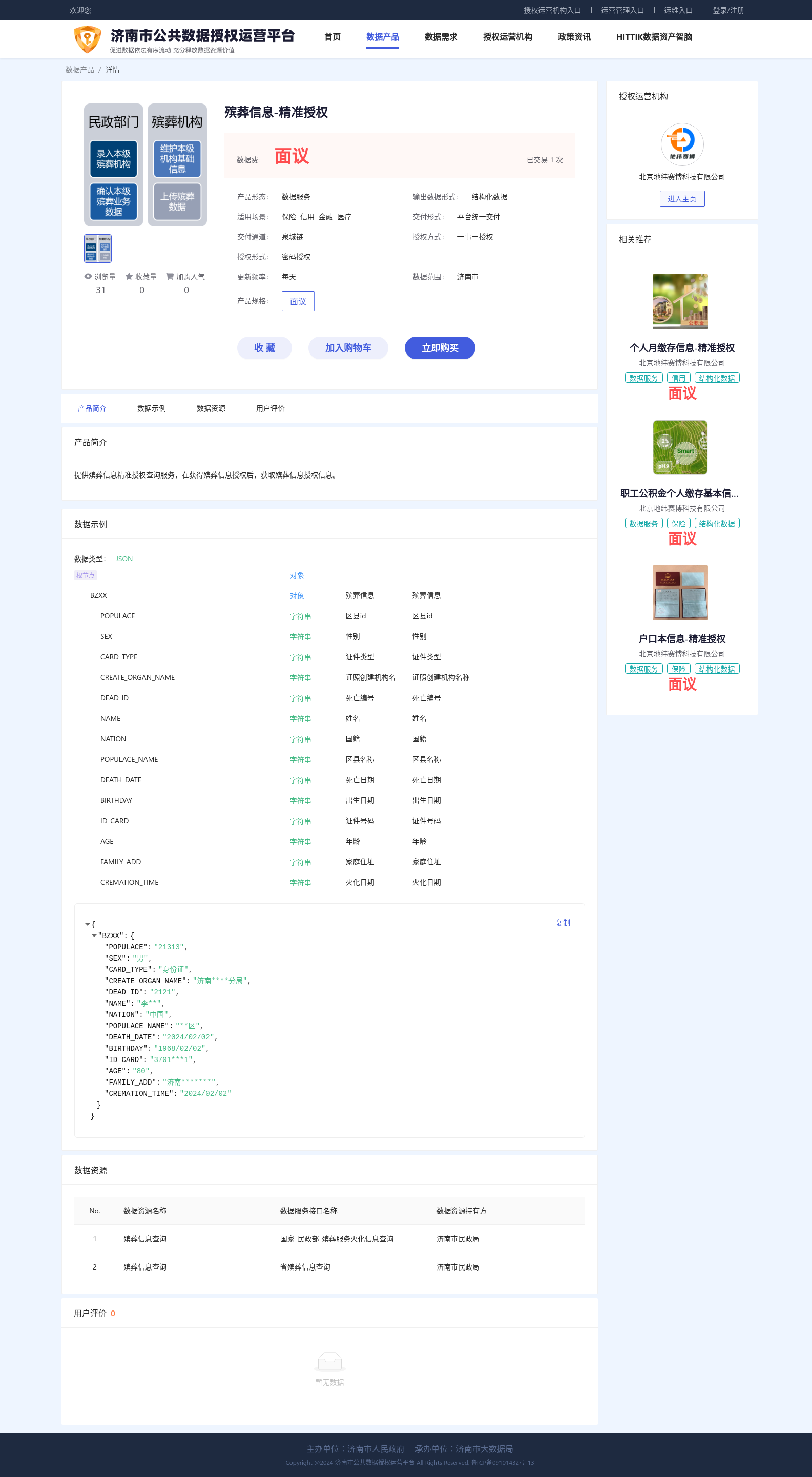Collapse the BZXX node triangle in JSON
This screenshot has height=1477, width=812.
94,935
